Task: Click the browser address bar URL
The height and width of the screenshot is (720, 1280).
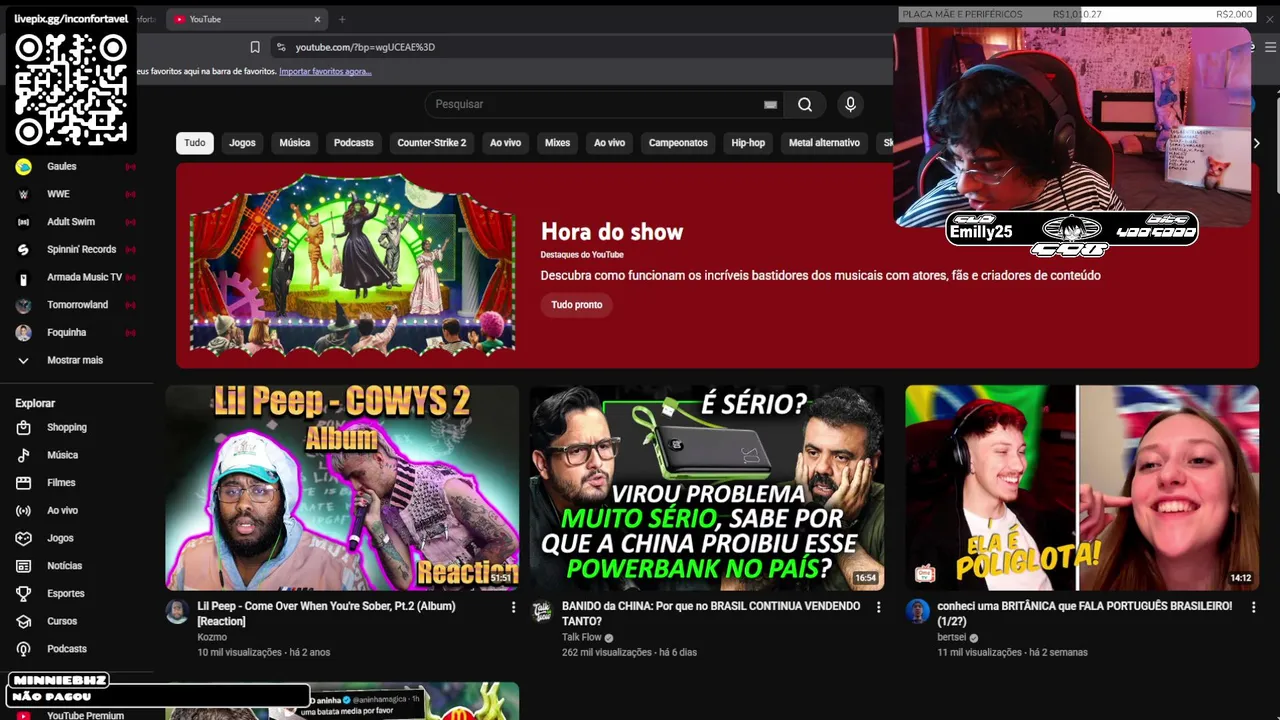Action: (365, 47)
